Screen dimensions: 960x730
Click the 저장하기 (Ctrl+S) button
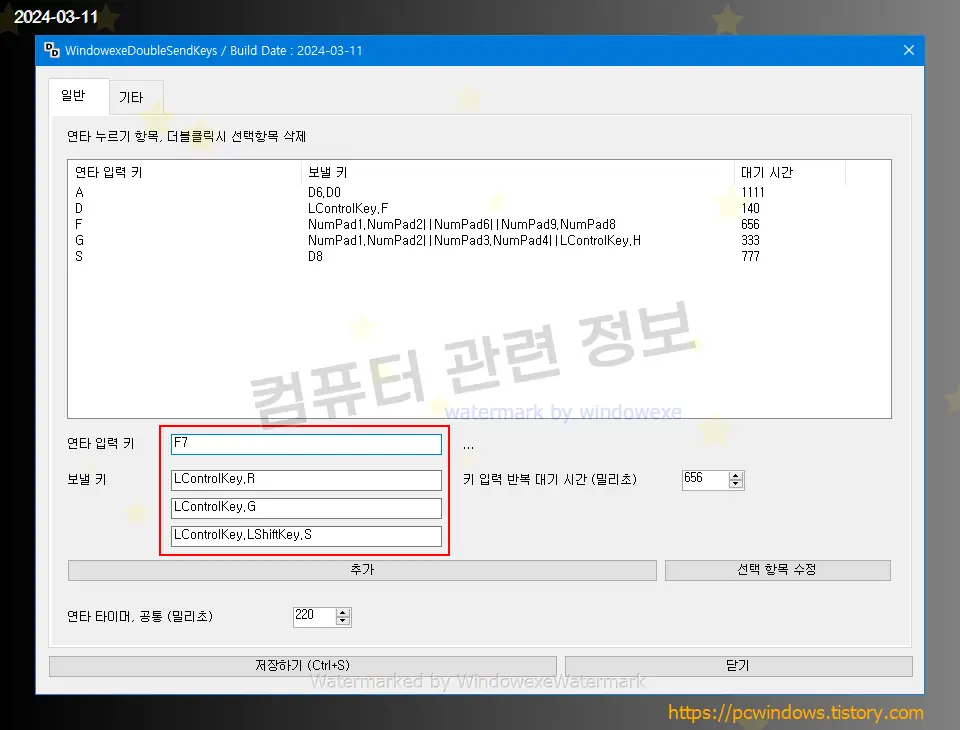tap(302, 666)
